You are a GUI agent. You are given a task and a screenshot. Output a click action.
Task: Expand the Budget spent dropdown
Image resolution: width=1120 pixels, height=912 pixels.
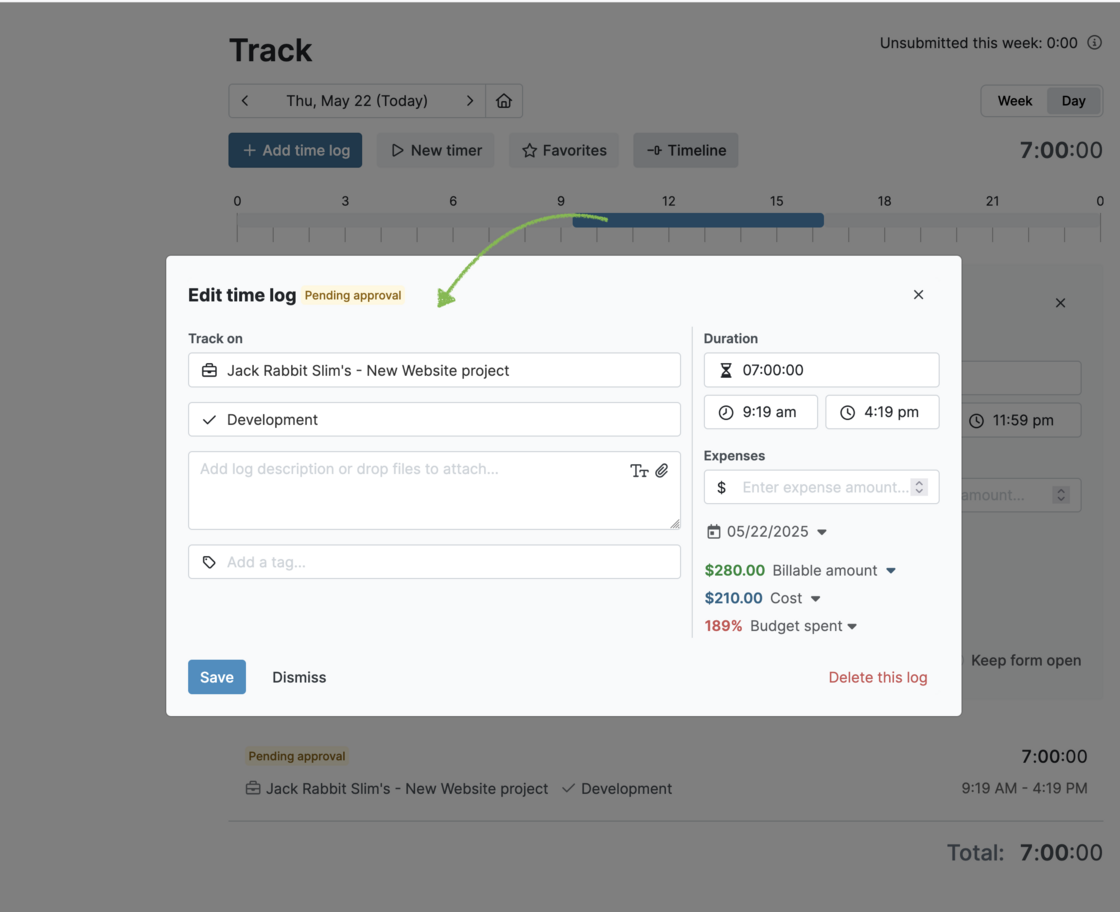point(852,627)
